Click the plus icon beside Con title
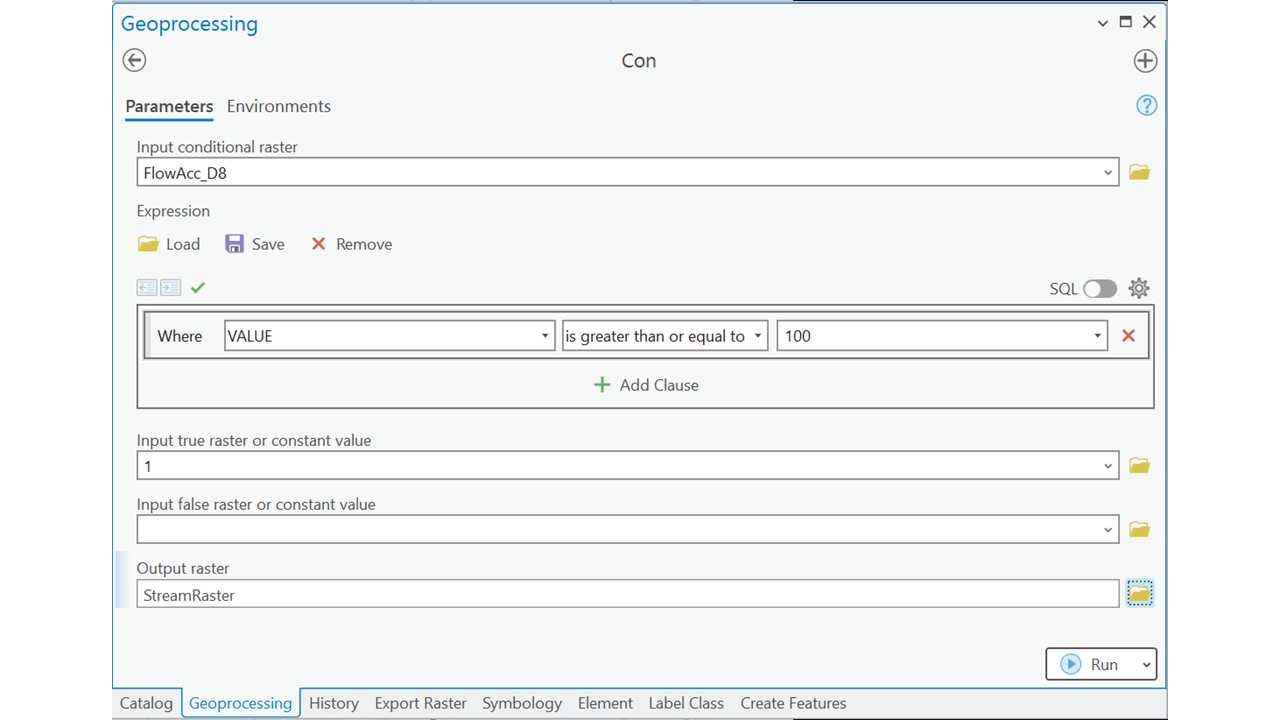The height and width of the screenshot is (720, 1280). [x=1145, y=61]
